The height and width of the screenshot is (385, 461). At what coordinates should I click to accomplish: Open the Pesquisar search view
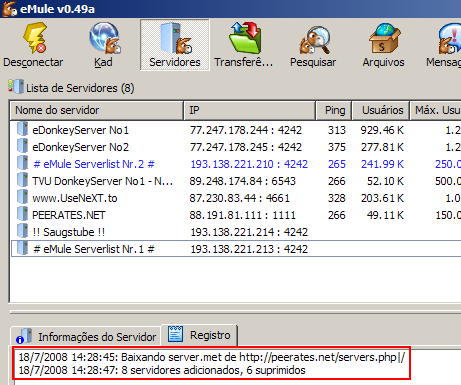[x=313, y=45]
